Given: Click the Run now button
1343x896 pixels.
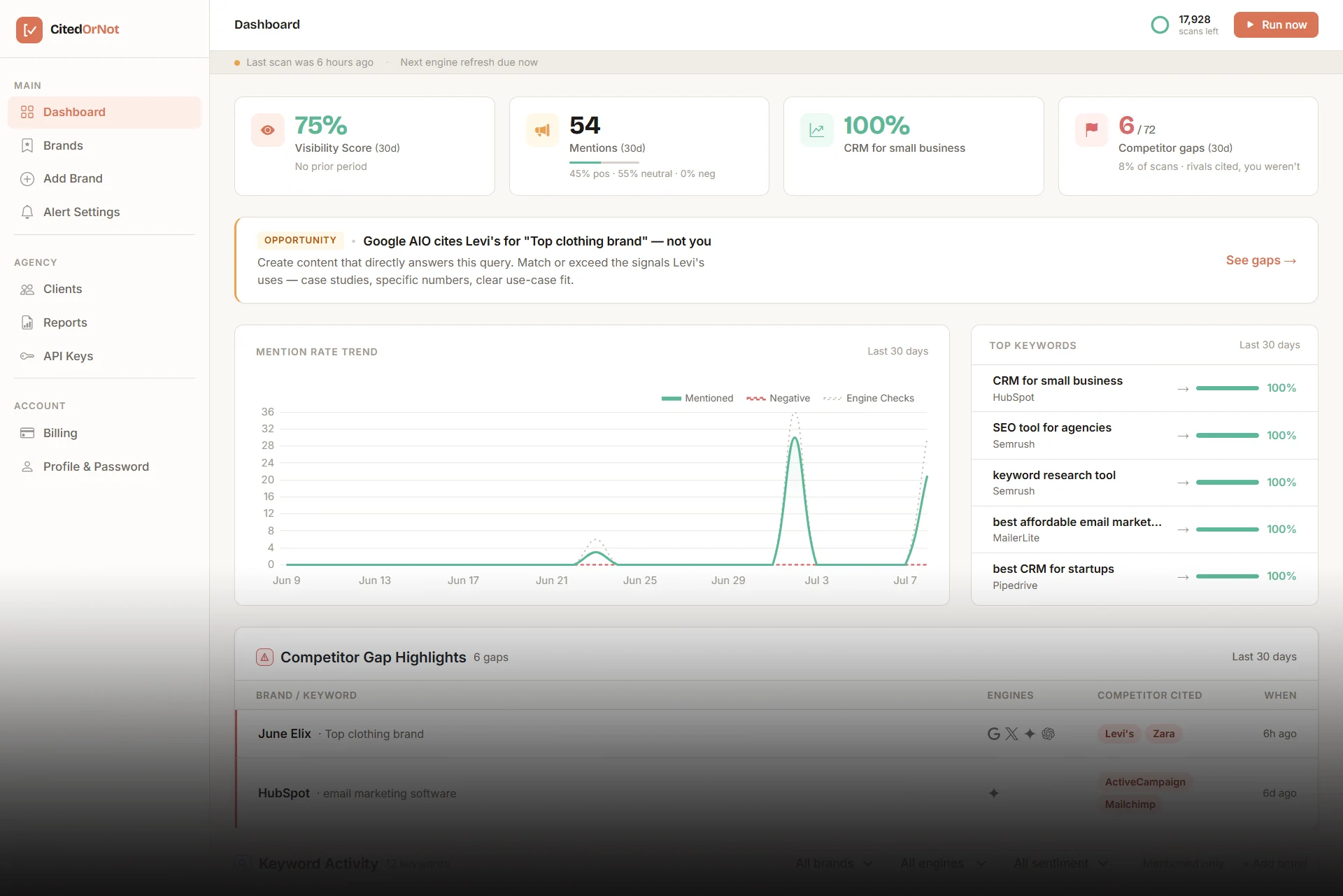Looking at the screenshot, I should 1276,25.
